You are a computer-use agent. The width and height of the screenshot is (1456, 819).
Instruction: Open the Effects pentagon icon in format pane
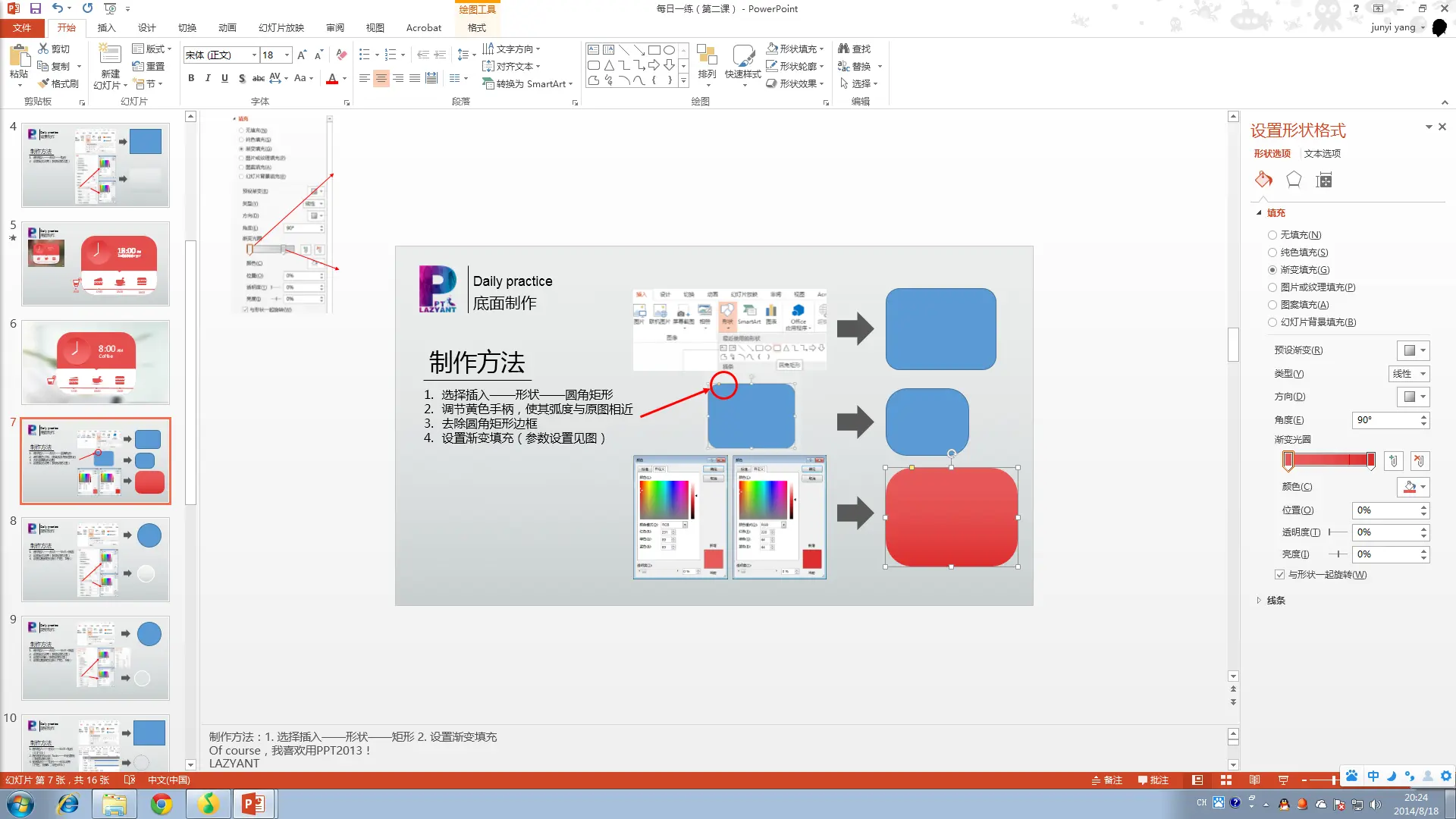pyautogui.click(x=1294, y=180)
